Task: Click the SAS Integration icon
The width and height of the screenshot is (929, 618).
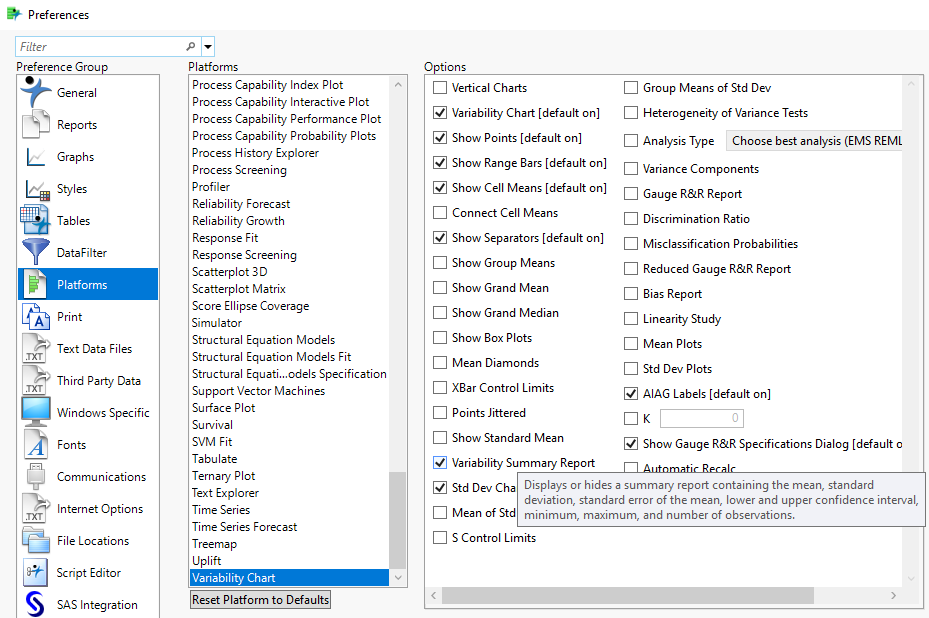Action: [37, 605]
